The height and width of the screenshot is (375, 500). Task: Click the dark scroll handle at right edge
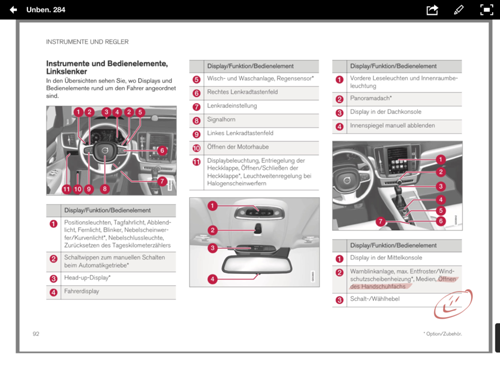(497, 337)
